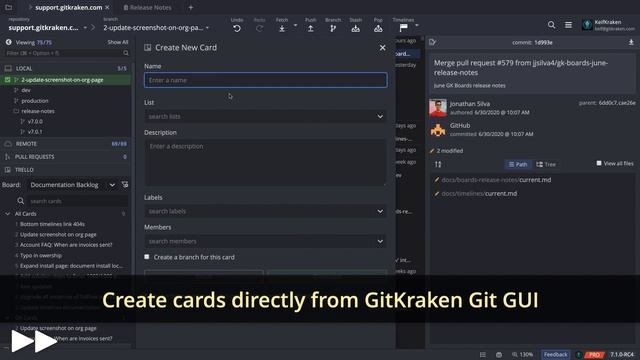The height and width of the screenshot is (360, 640).
Task: Click the Feedback button
Action: [x=556, y=355]
